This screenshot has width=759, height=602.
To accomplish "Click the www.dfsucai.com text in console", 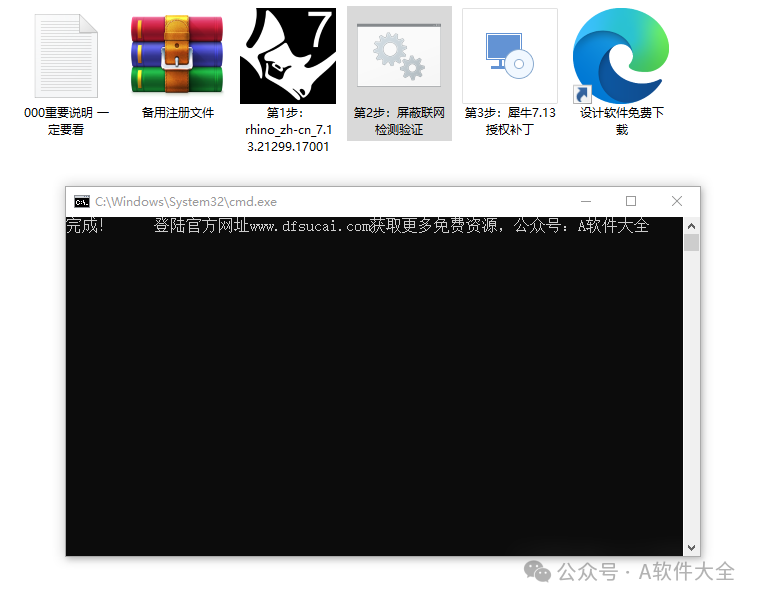I will pos(310,226).
